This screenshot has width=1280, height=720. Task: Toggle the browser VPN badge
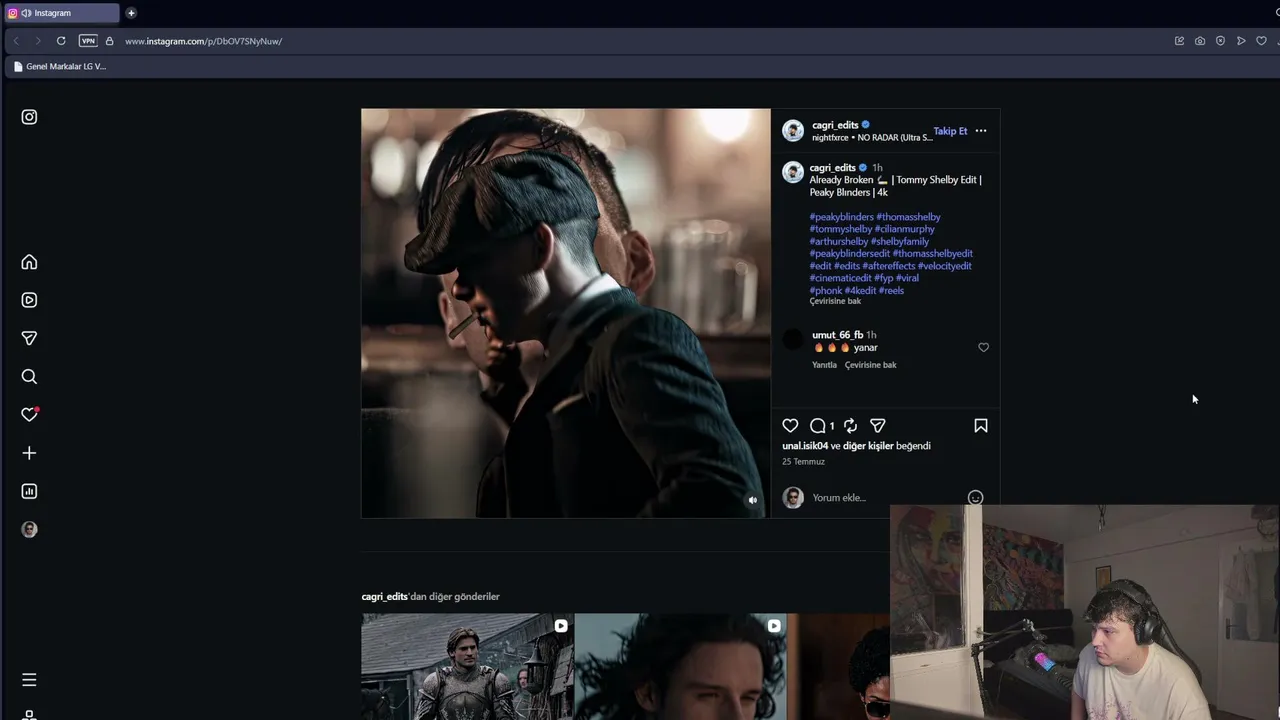pyautogui.click(x=88, y=41)
